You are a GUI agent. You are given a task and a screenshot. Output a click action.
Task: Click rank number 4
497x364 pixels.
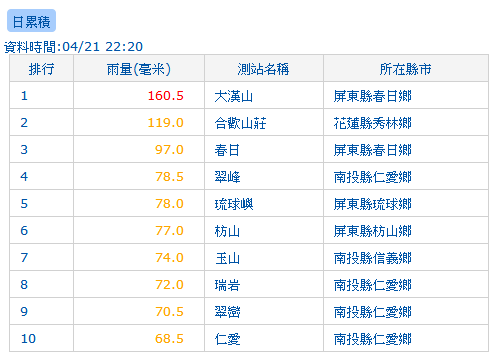click(24, 177)
